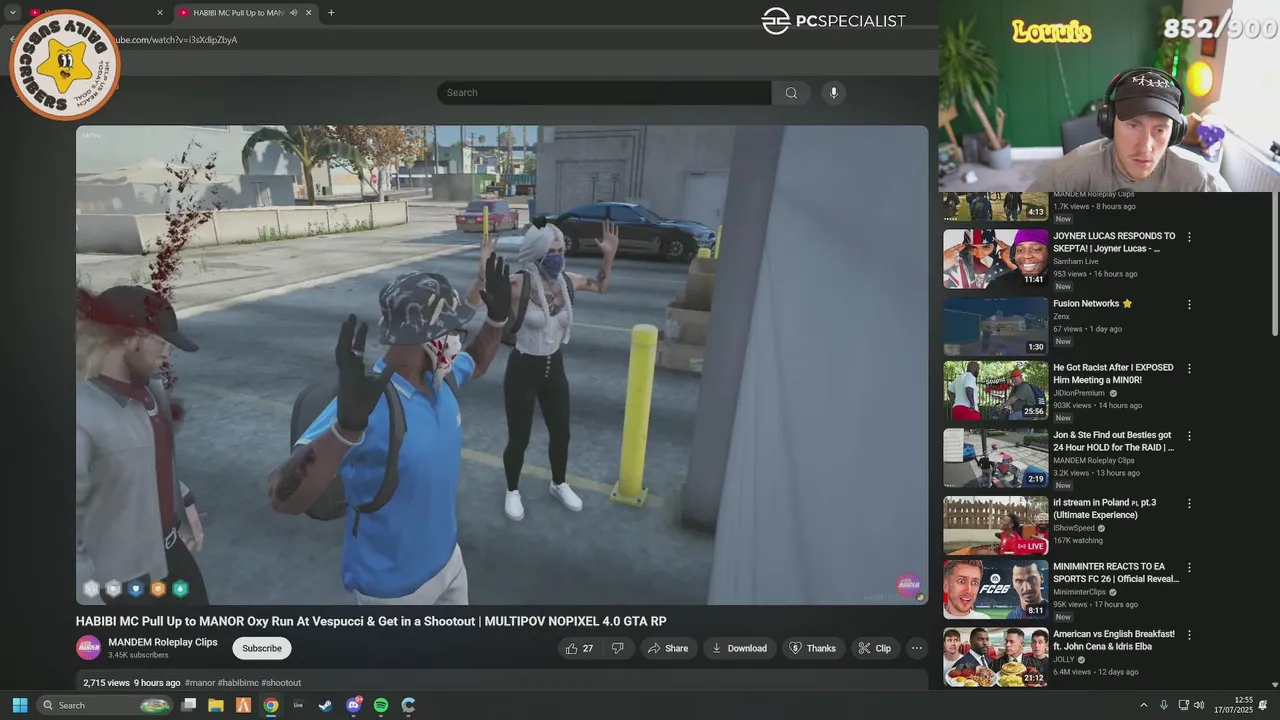
Task: Click the YouTube search input field
Action: pyautogui.click(x=604, y=93)
